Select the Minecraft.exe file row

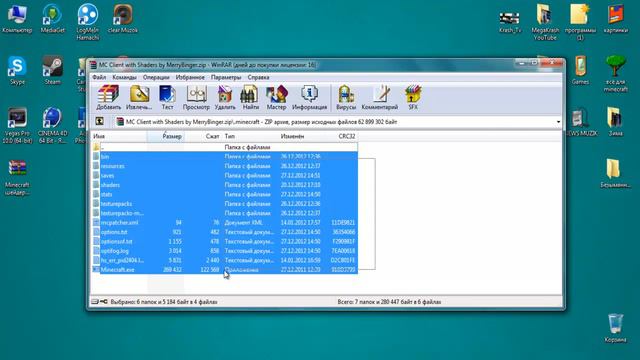pyautogui.click(x=225, y=269)
